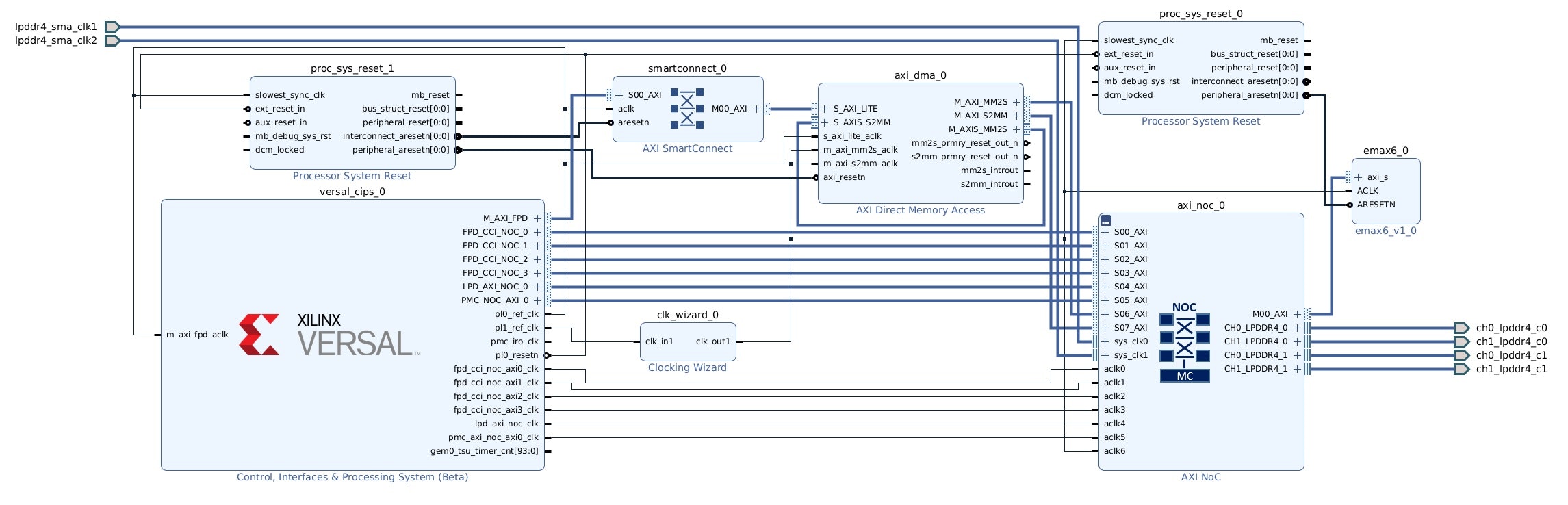
Task: Expand the M_AXI_FPD interface on versal_cips_0
Action: 537,218
